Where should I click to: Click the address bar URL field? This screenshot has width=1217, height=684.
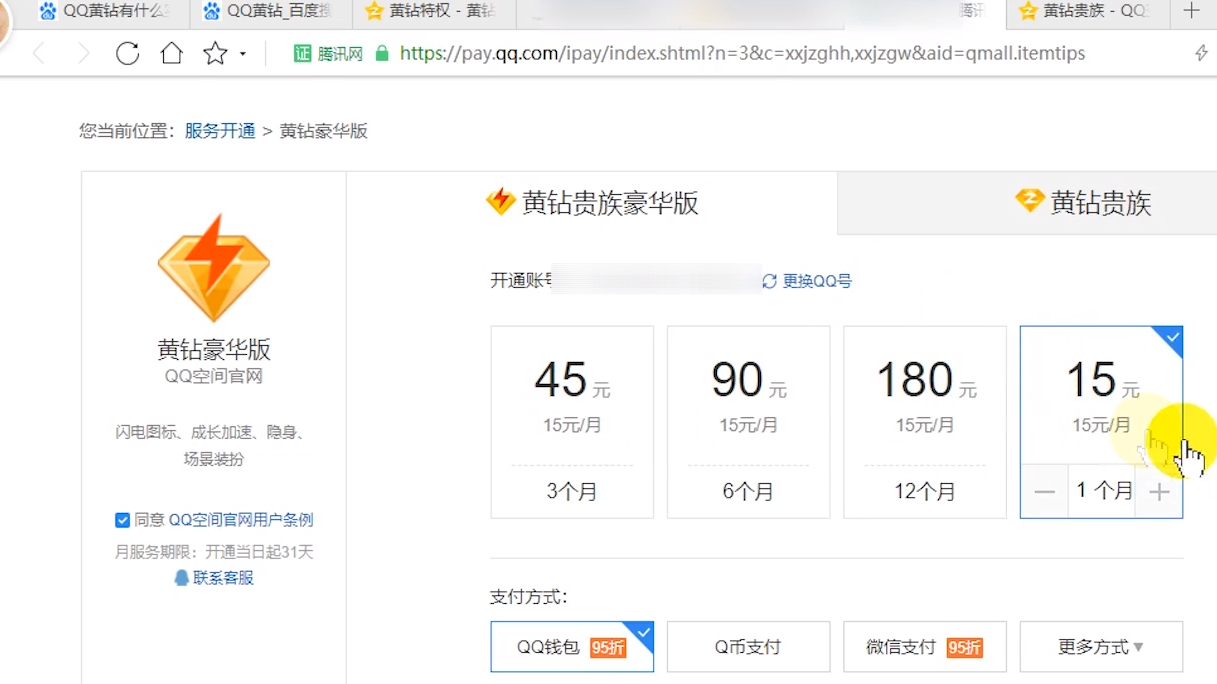742,54
